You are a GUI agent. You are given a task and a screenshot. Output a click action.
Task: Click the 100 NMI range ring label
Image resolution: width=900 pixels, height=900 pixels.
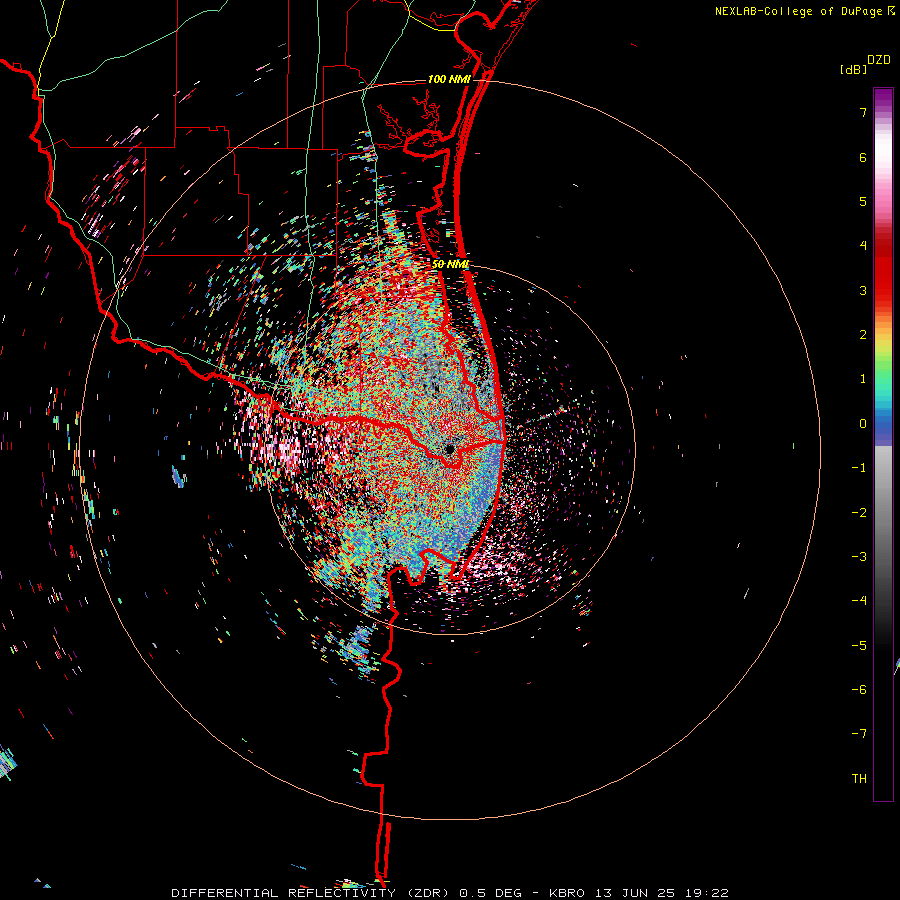click(449, 79)
